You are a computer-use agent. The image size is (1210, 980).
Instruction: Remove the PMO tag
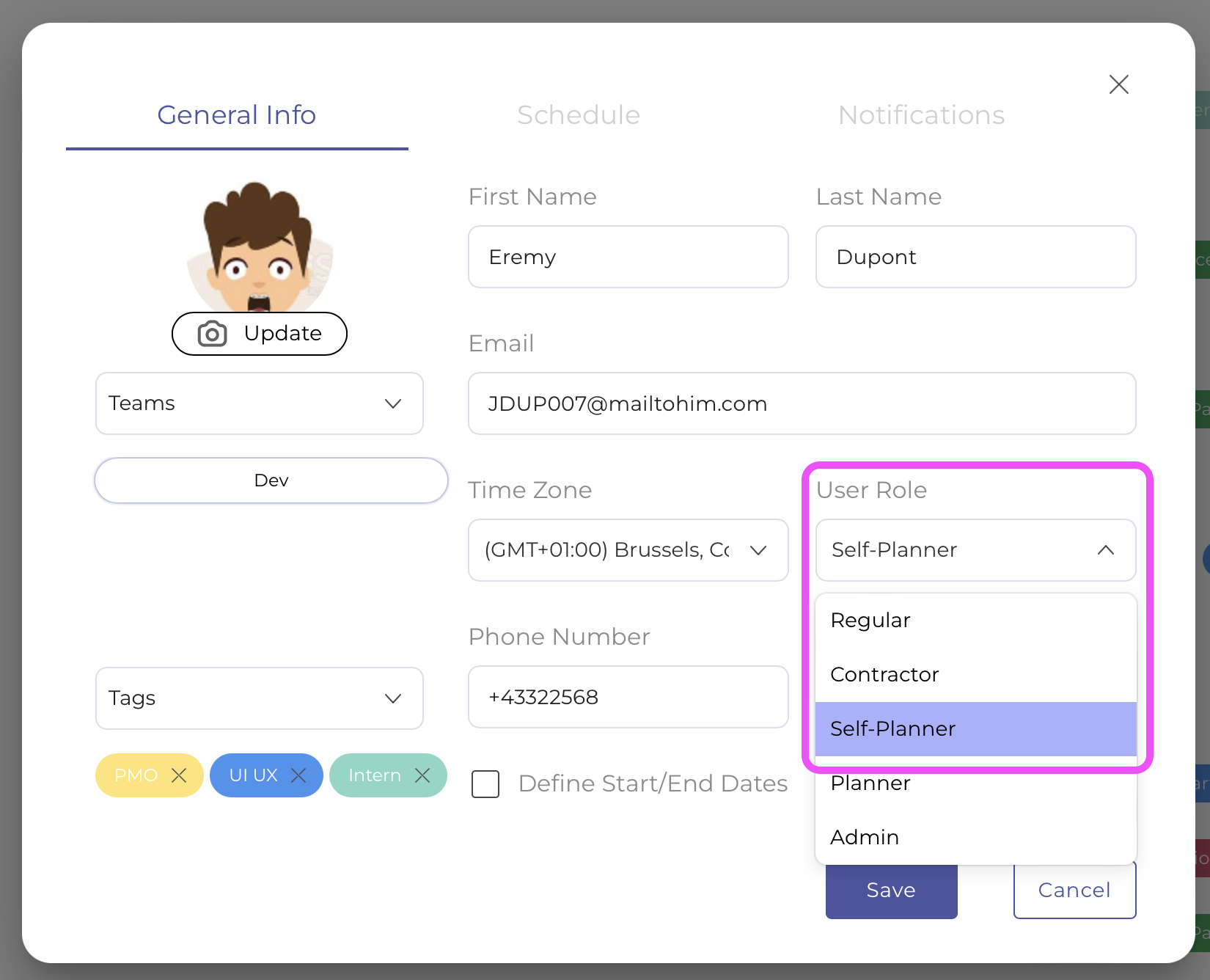pyautogui.click(x=179, y=775)
